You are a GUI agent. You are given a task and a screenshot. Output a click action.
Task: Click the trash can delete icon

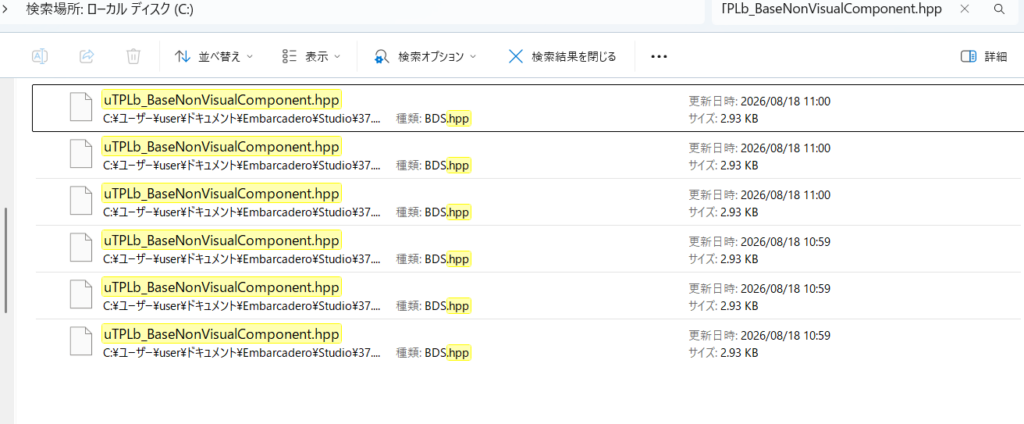click(133, 57)
